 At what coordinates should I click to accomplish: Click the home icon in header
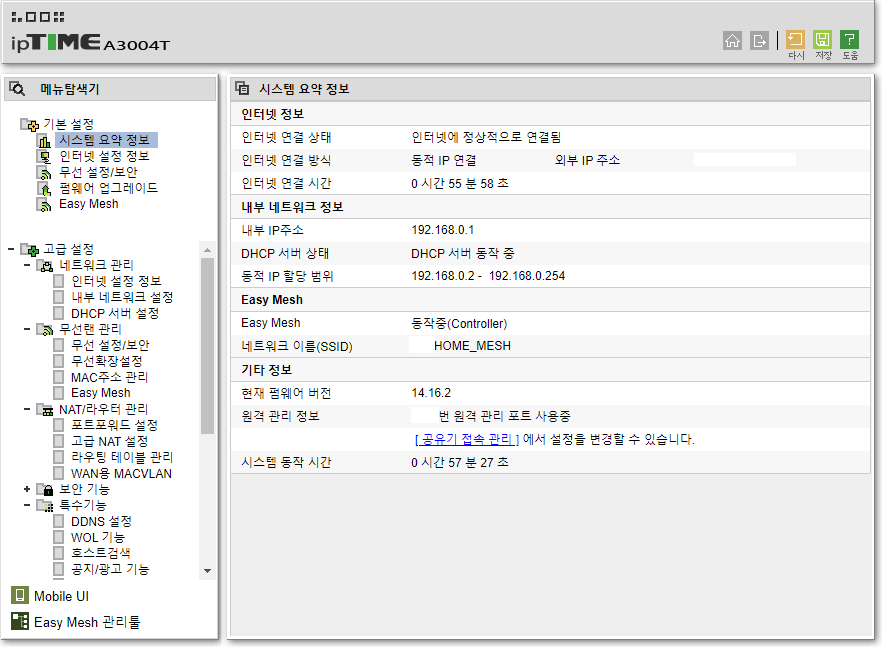732,41
